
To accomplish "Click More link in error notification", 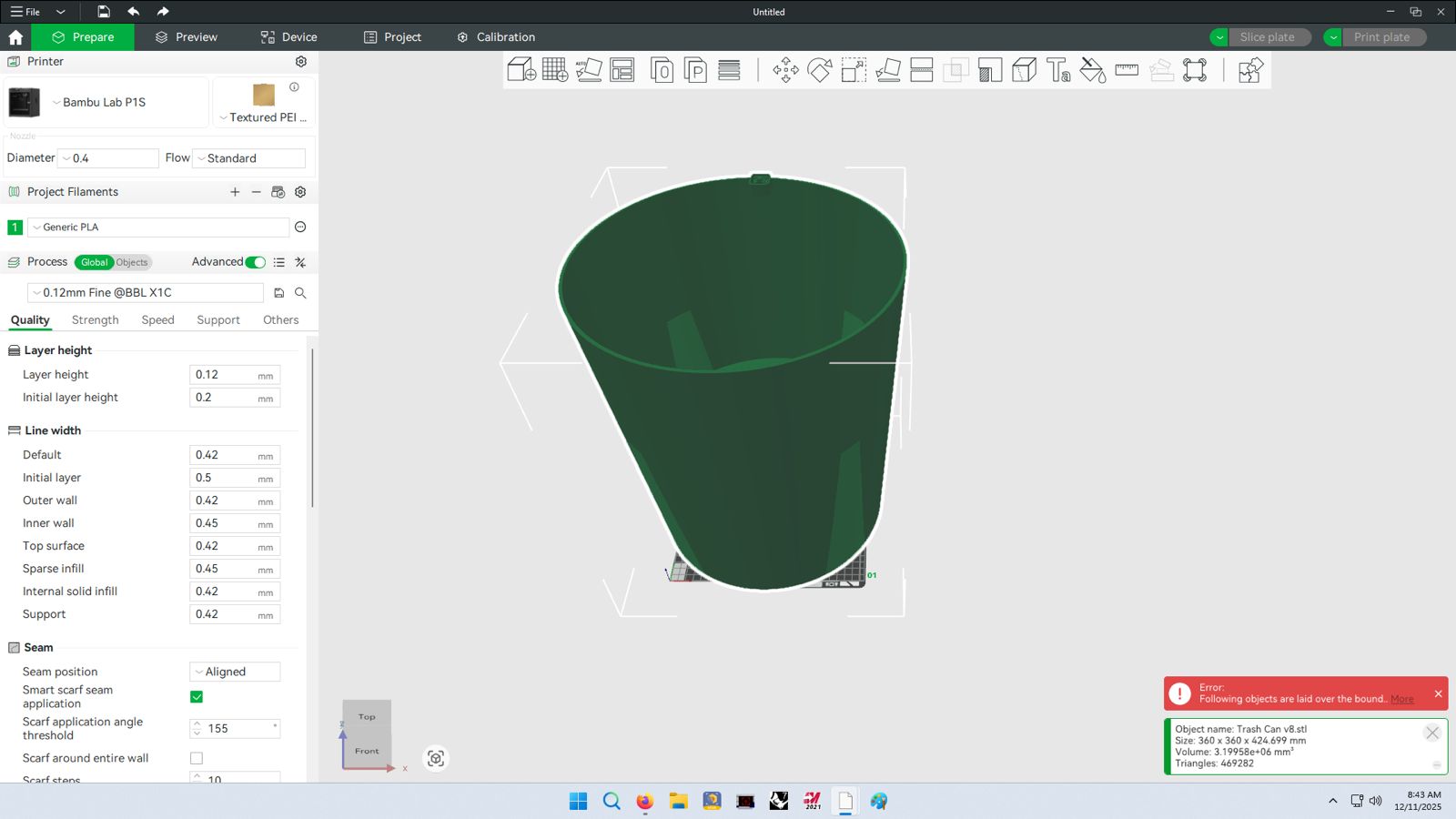I will (x=1401, y=700).
